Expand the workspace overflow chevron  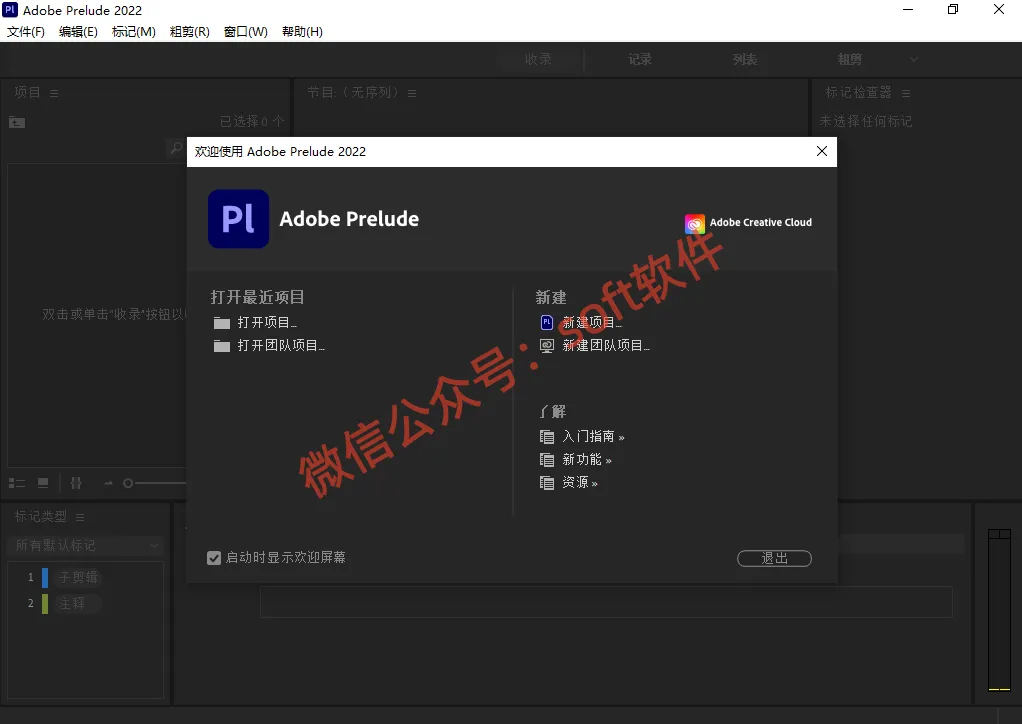[914, 59]
